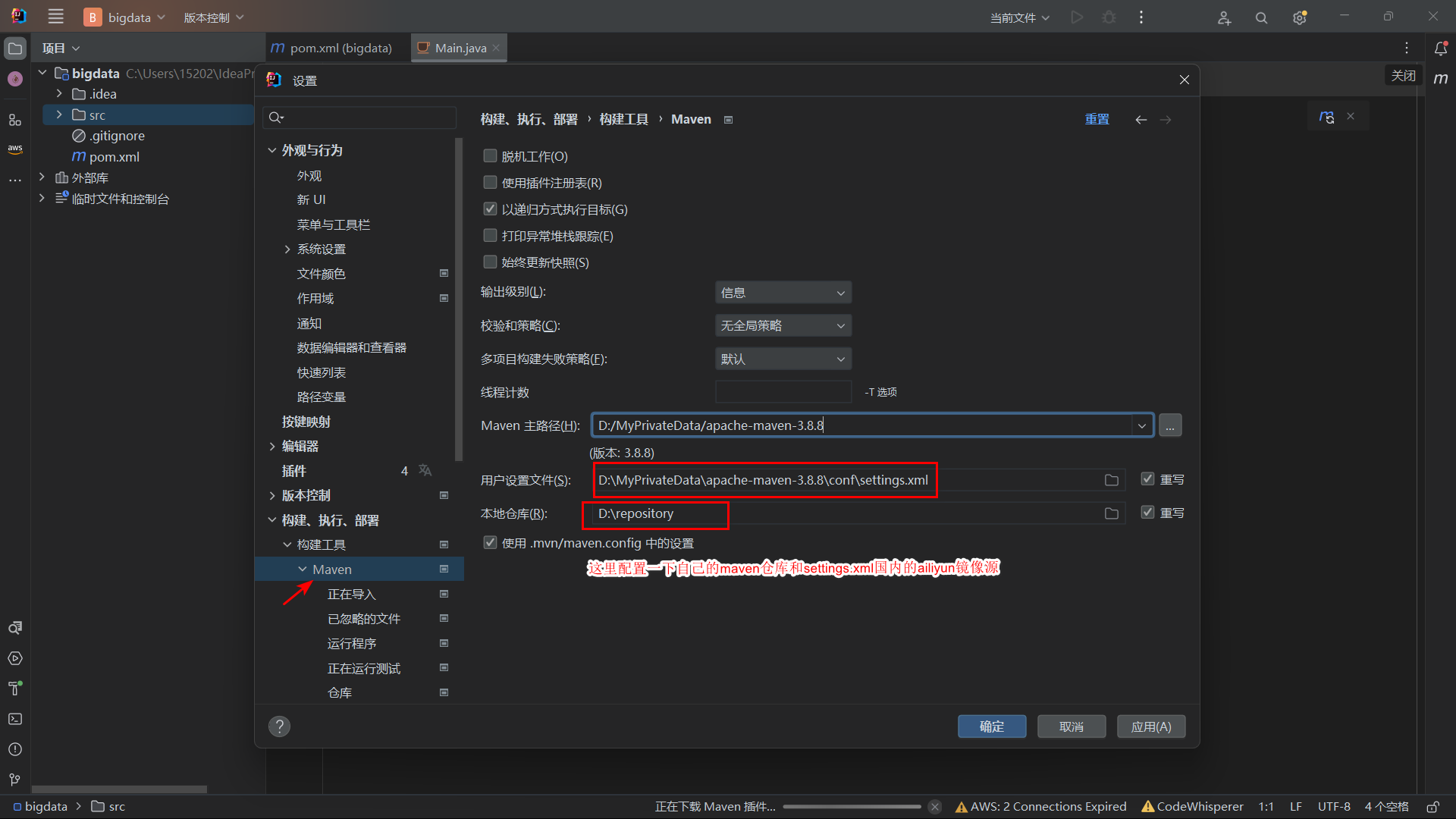Viewport: 1456px width, 819px height.
Task: Click the browse button for Maven home path
Action: click(x=1170, y=425)
